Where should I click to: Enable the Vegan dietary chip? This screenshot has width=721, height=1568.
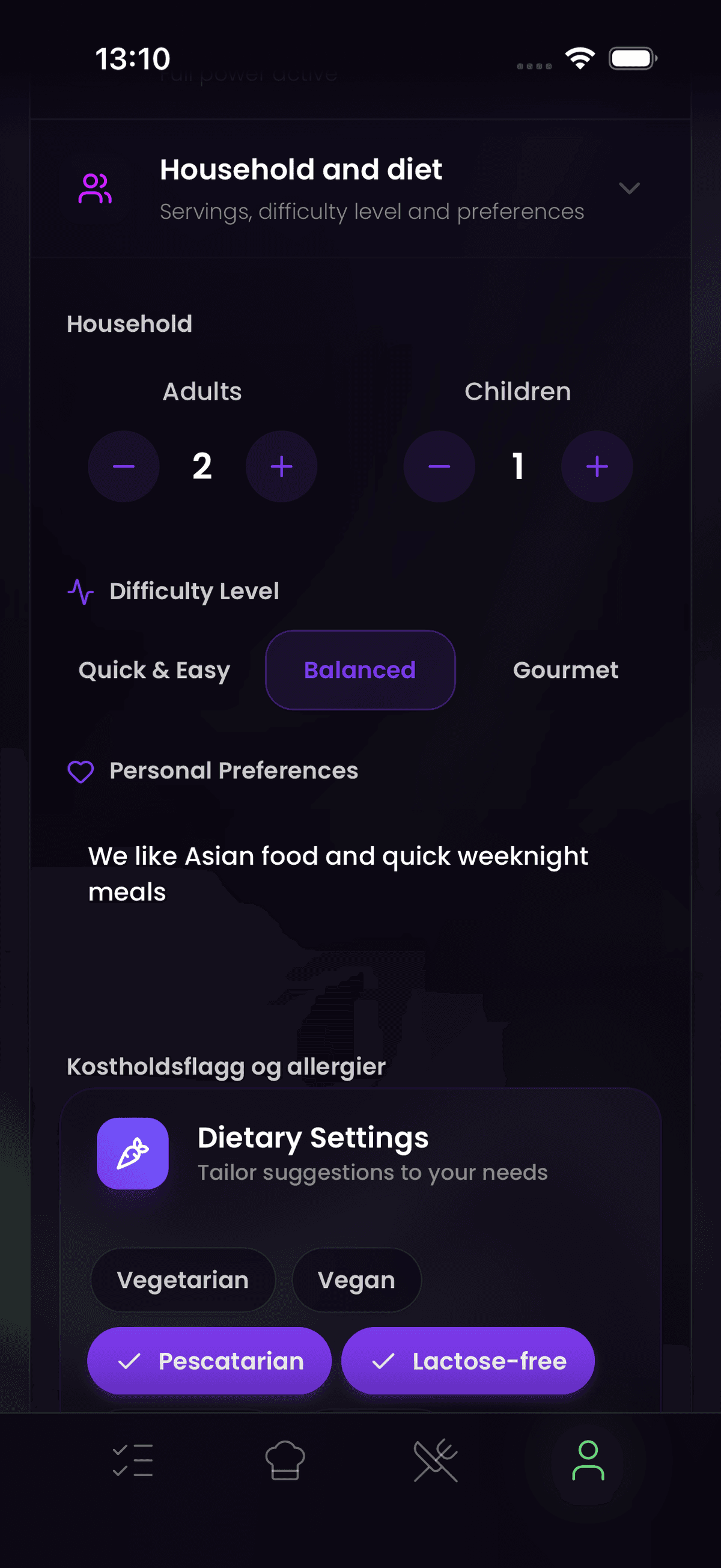click(x=356, y=1280)
